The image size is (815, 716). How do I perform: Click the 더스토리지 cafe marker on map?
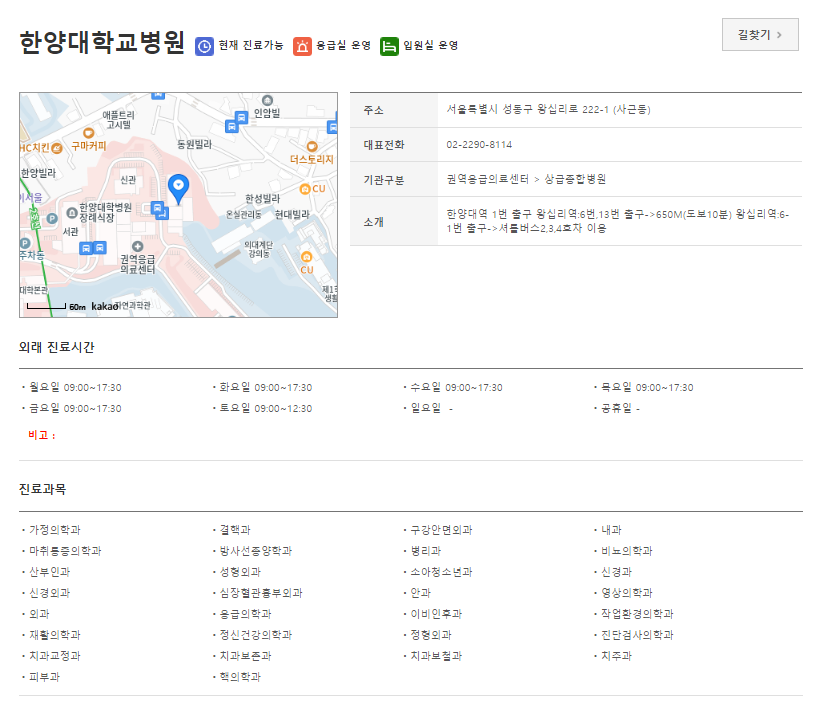312,147
